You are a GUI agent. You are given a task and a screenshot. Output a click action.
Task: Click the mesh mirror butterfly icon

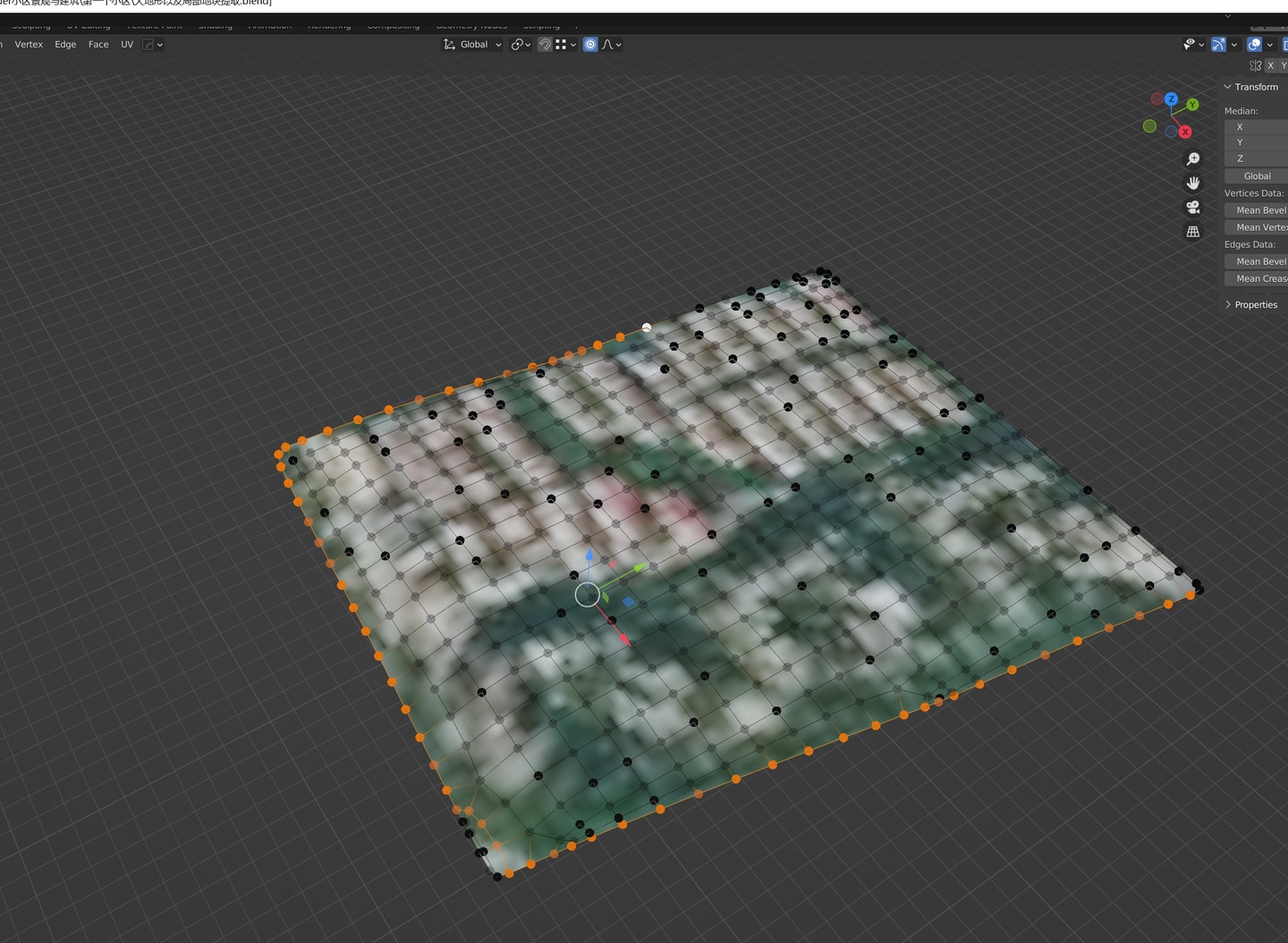pos(1255,65)
